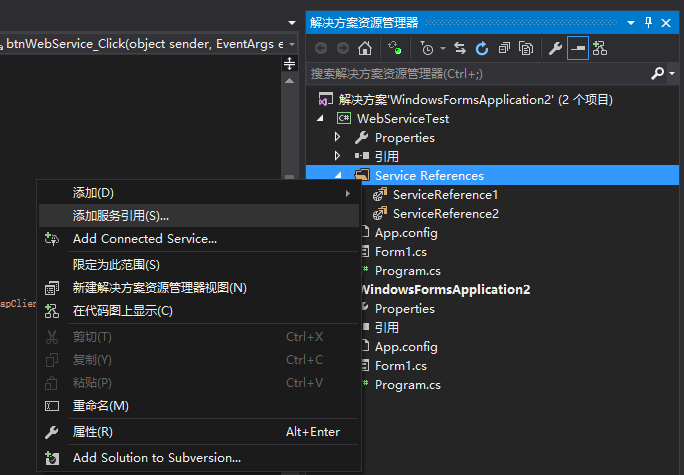Open the search options dropdown next to magnifier
The height and width of the screenshot is (475, 684).
click(x=672, y=74)
